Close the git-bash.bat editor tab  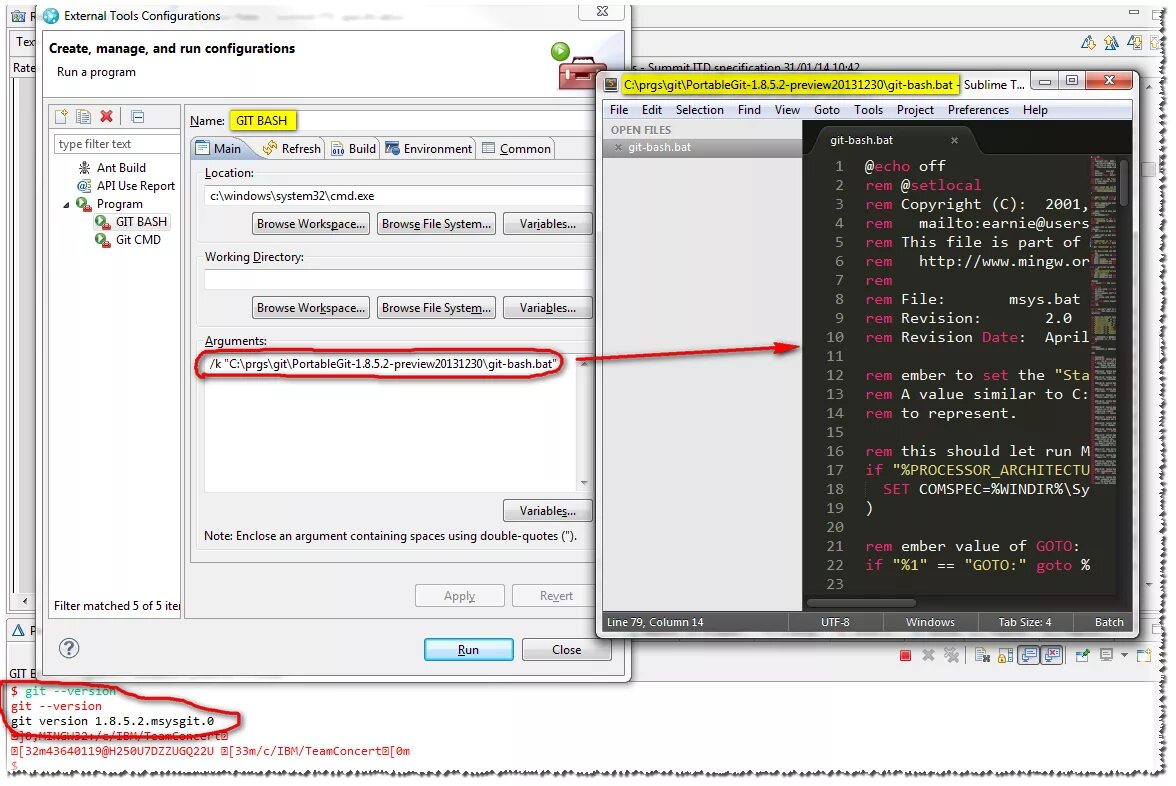pyautogui.click(x=954, y=140)
